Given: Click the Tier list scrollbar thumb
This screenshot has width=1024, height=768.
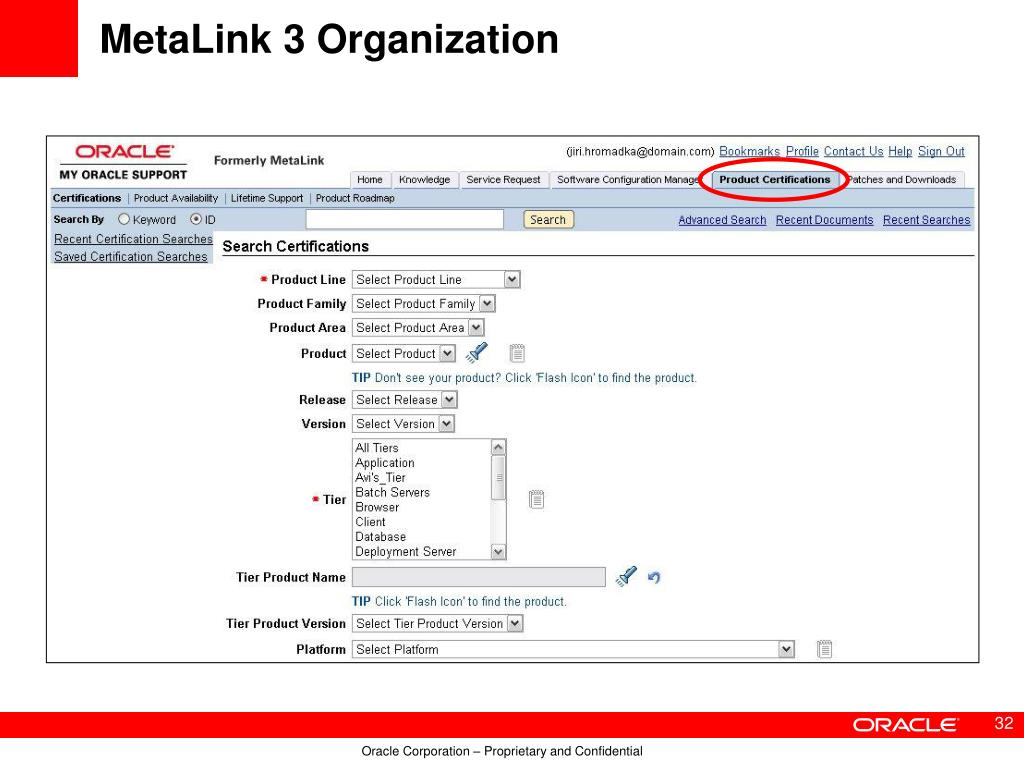Looking at the screenshot, I should (498, 477).
